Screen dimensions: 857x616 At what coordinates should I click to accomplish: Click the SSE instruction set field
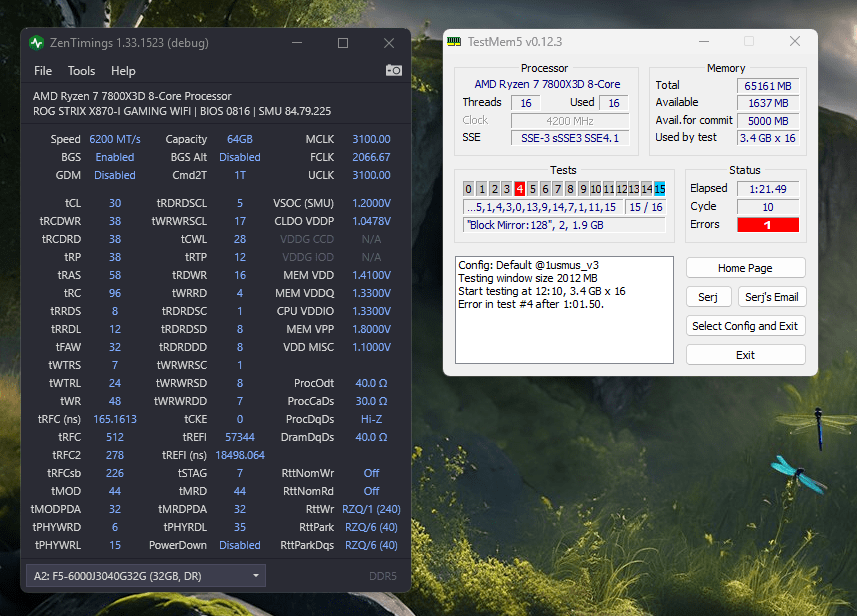click(x=570, y=138)
